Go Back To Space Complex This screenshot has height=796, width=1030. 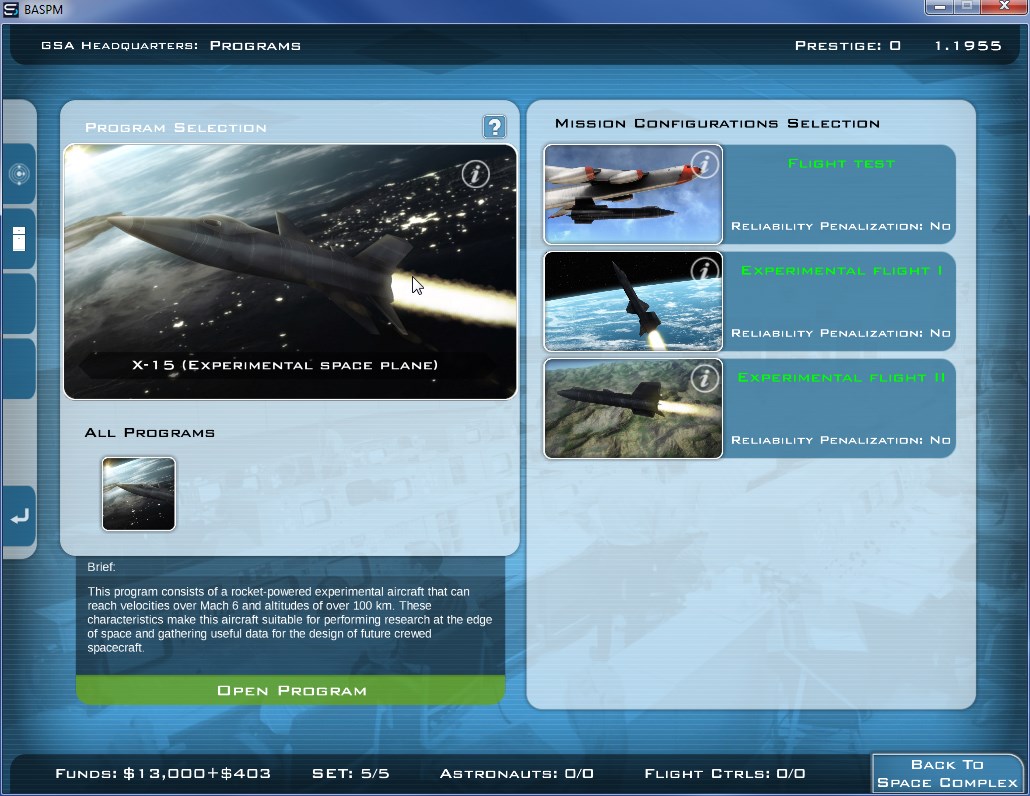click(x=947, y=774)
